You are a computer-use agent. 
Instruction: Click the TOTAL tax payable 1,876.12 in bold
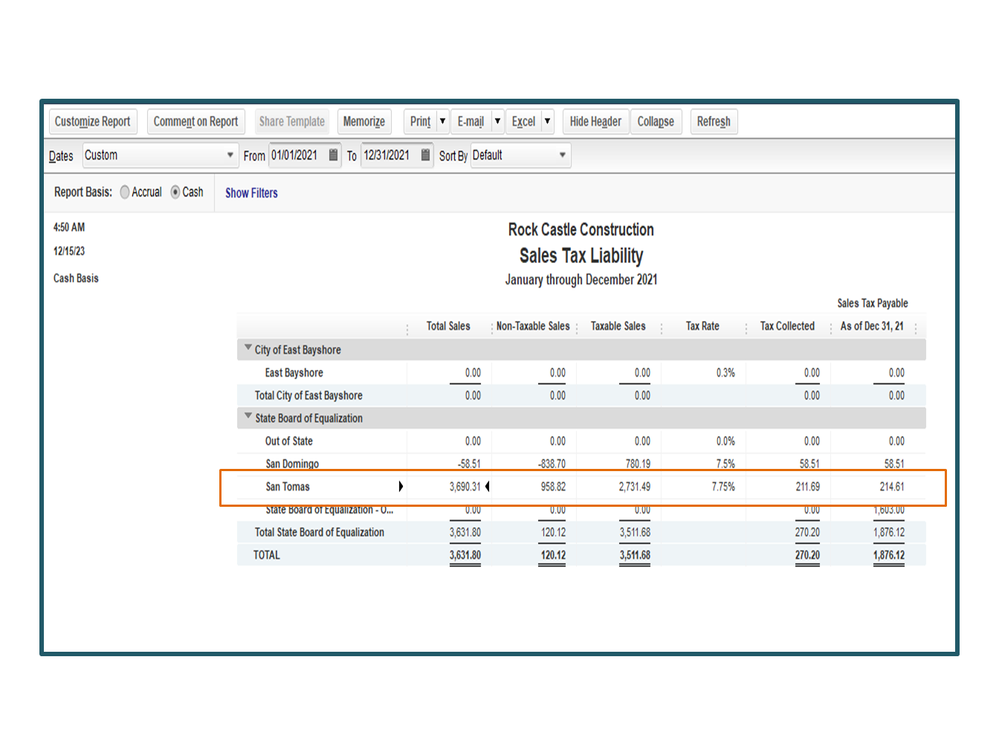pyautogui.click(x=889, y=555)
